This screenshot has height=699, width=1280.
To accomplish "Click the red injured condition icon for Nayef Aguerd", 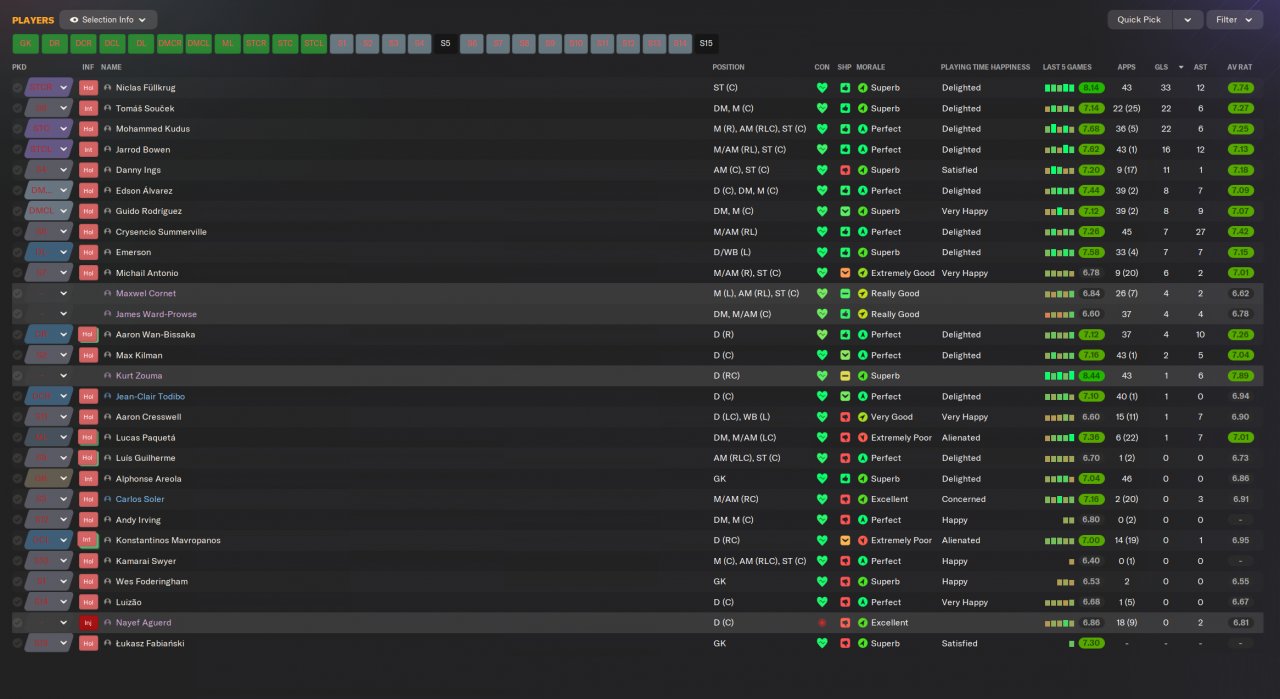I will coord(822,623).
